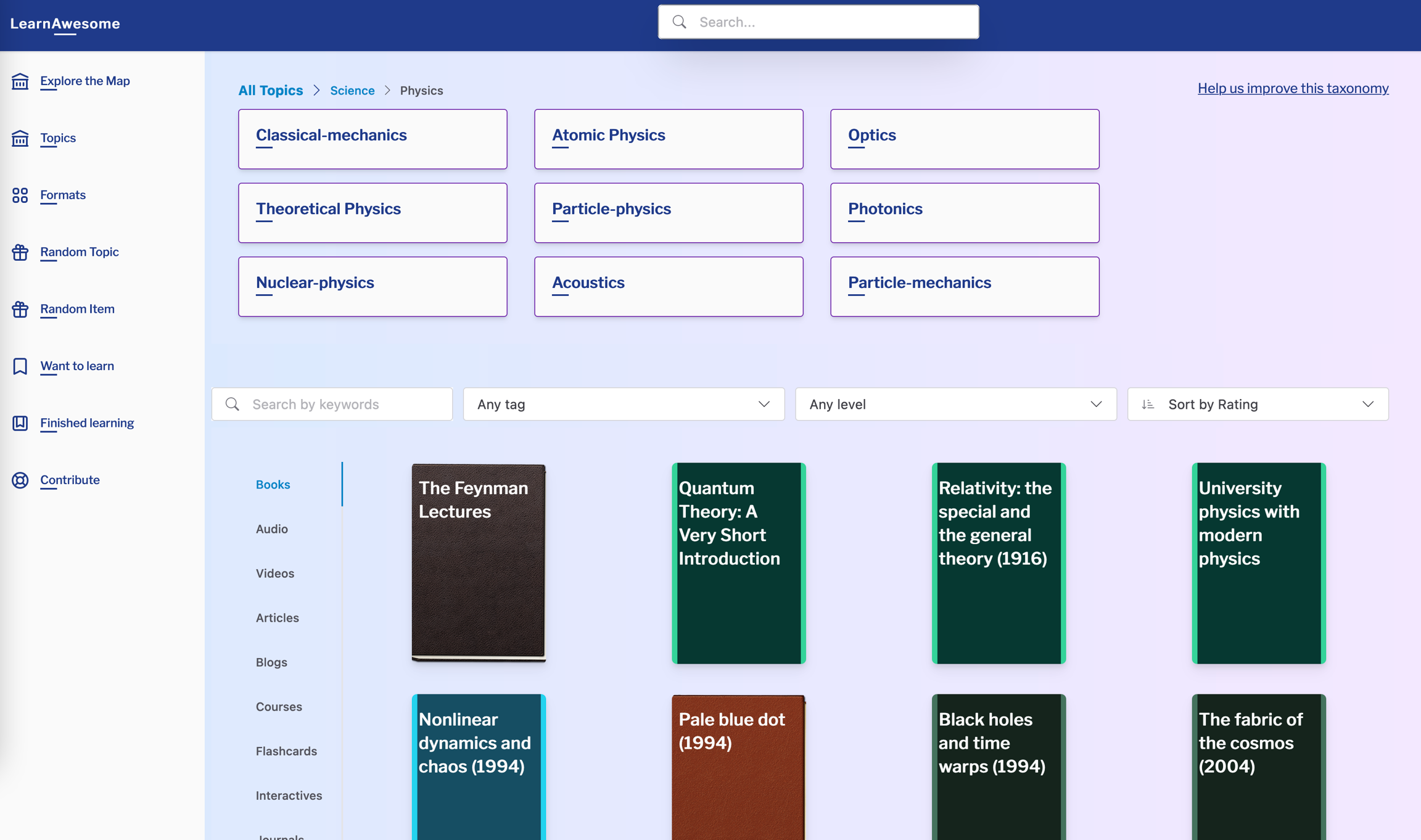The width and height of the screenshot is (1421, 840).
Task: Open Help us improve this taxonomy link
Action: pos(1293,88)
